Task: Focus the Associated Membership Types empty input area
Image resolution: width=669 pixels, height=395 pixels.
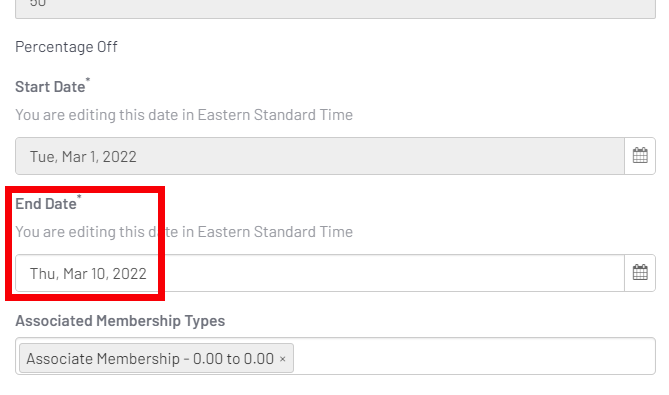Action: (x=474, y=357)
